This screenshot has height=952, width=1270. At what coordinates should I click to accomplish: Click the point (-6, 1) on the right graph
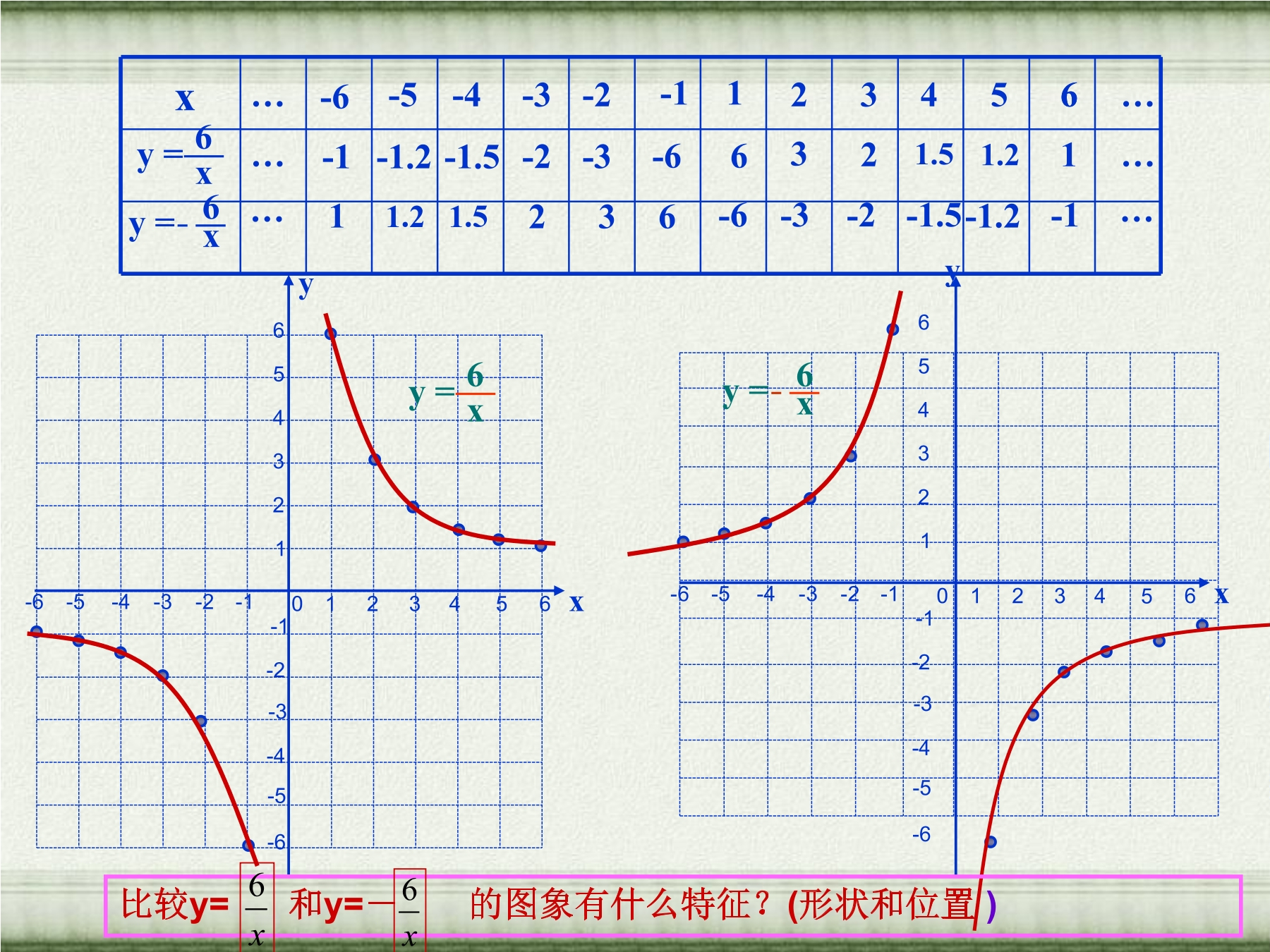click(x=683, y=542)
